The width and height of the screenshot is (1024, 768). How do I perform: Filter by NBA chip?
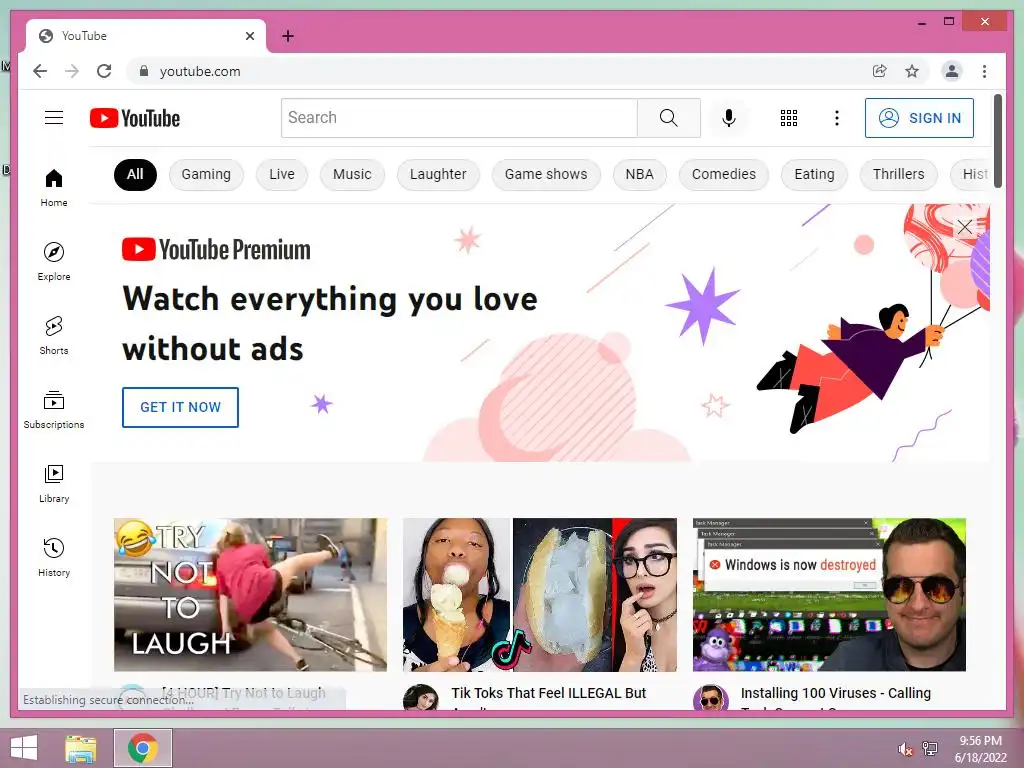639,174
